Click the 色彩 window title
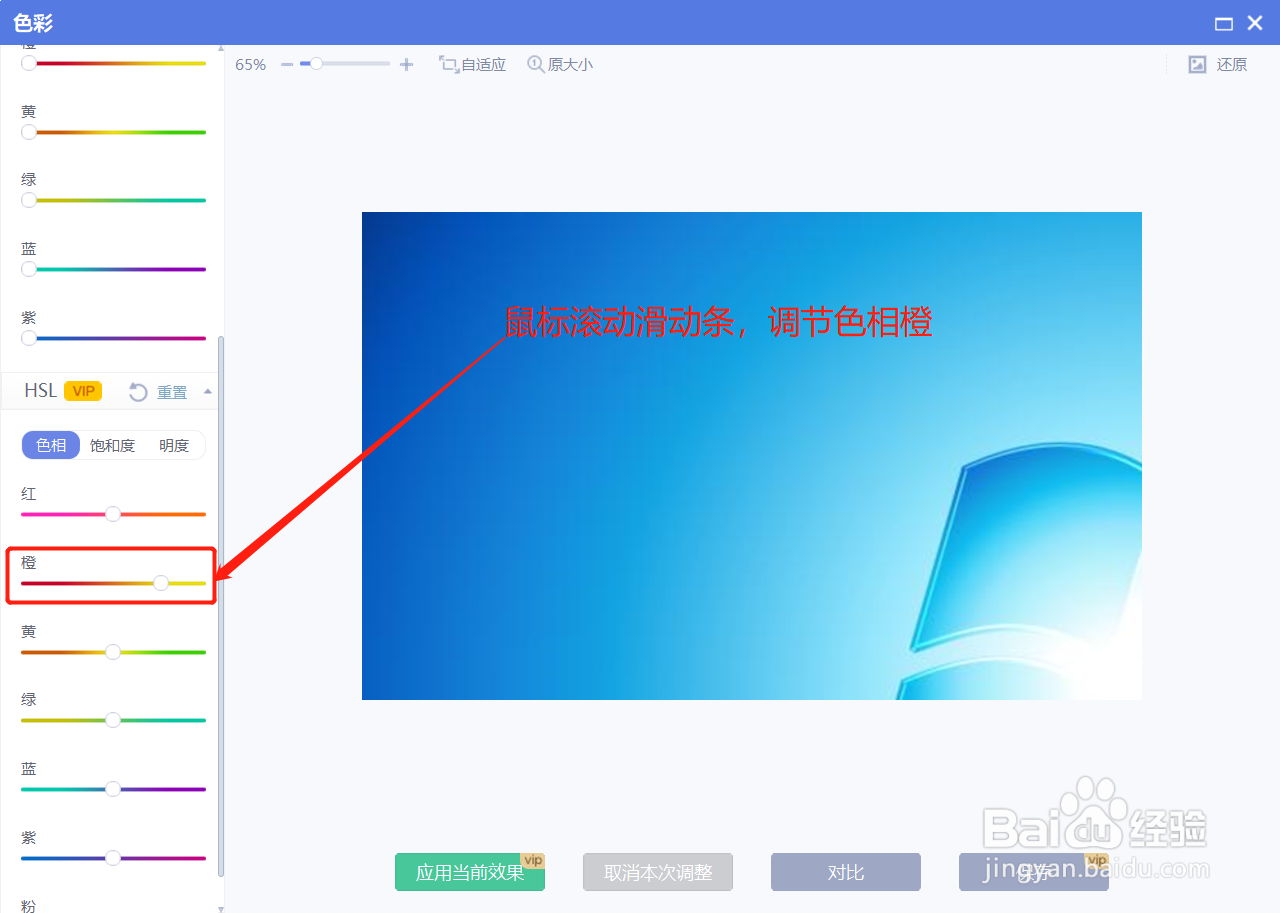The image size is (1280, 913). click(x=33, y=23)
